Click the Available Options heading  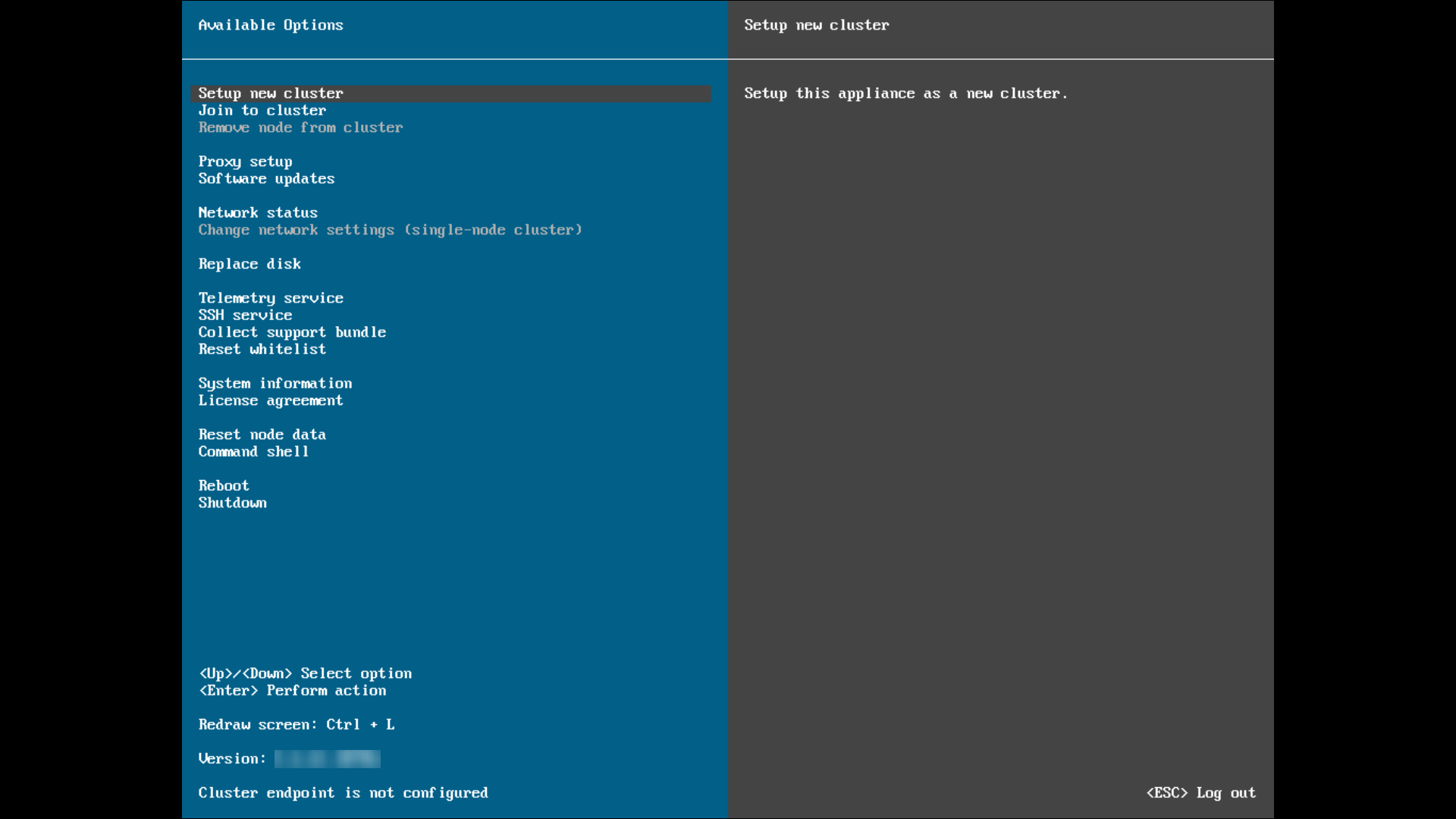coord(271,25)
